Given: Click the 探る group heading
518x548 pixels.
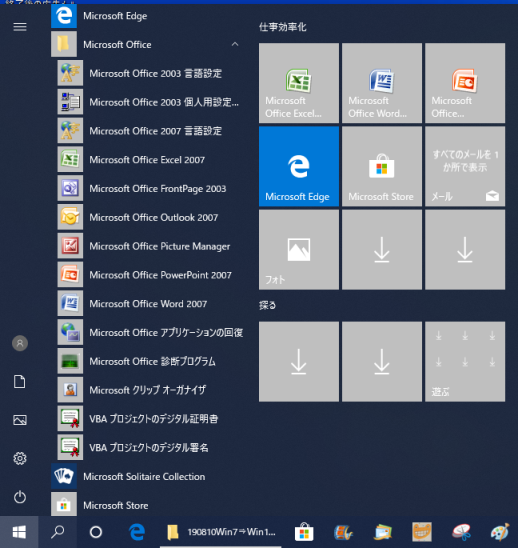Looking at the screenshot, I should click(x=267, y=305).
